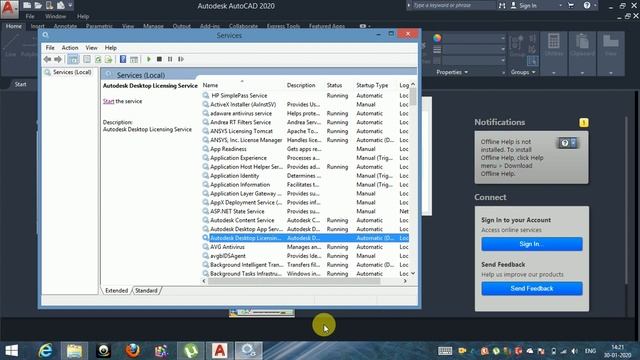The height and width of the screenshot is (360, 640).
Task: Select Application Identity service row
Action: pos(305,176)
